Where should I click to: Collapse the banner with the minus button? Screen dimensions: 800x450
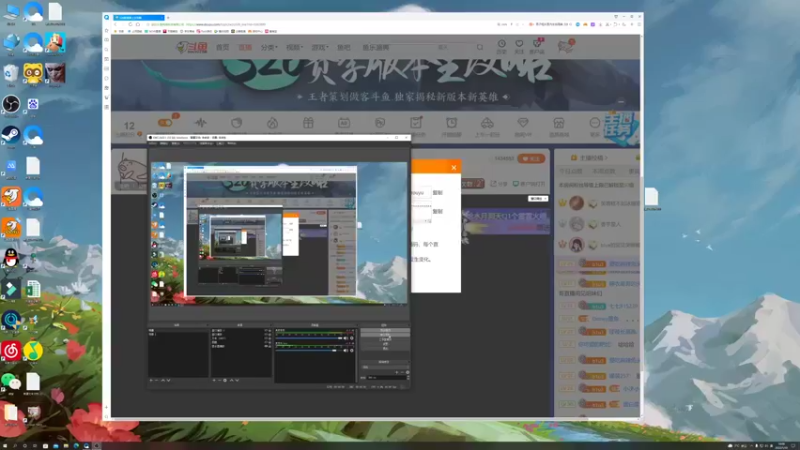click(x=621, y=102)
